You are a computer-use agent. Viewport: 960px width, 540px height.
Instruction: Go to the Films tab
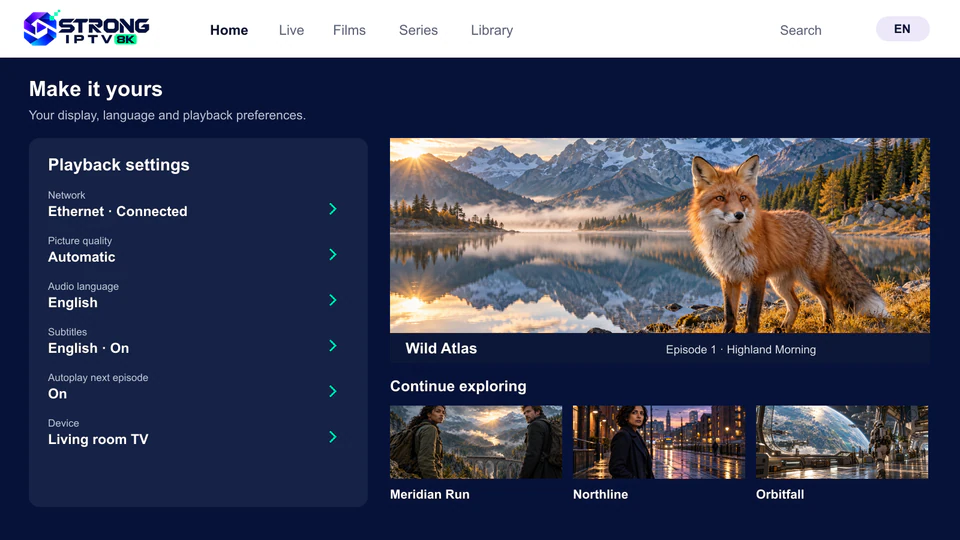tap(349, 30)
